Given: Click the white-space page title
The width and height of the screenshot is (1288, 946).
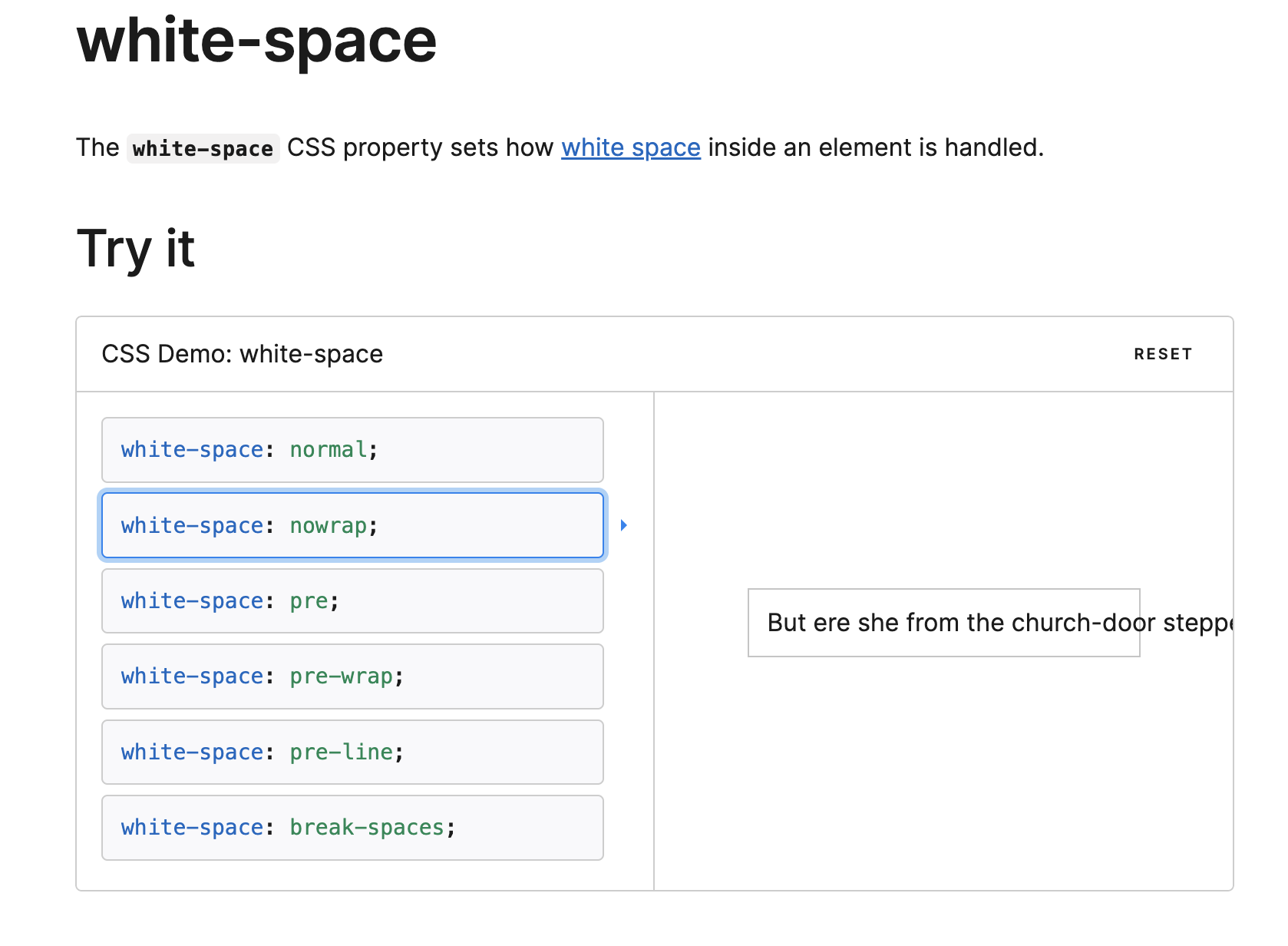Looking at the screenshot, I should [256, 42].
